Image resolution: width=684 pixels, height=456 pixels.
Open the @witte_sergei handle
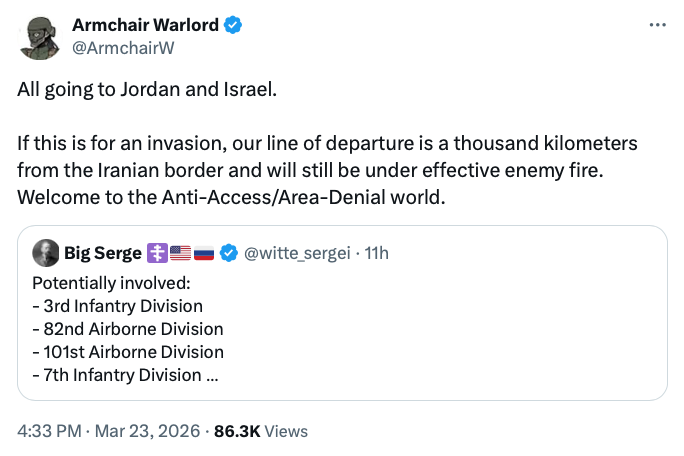[x=295, y=254]
